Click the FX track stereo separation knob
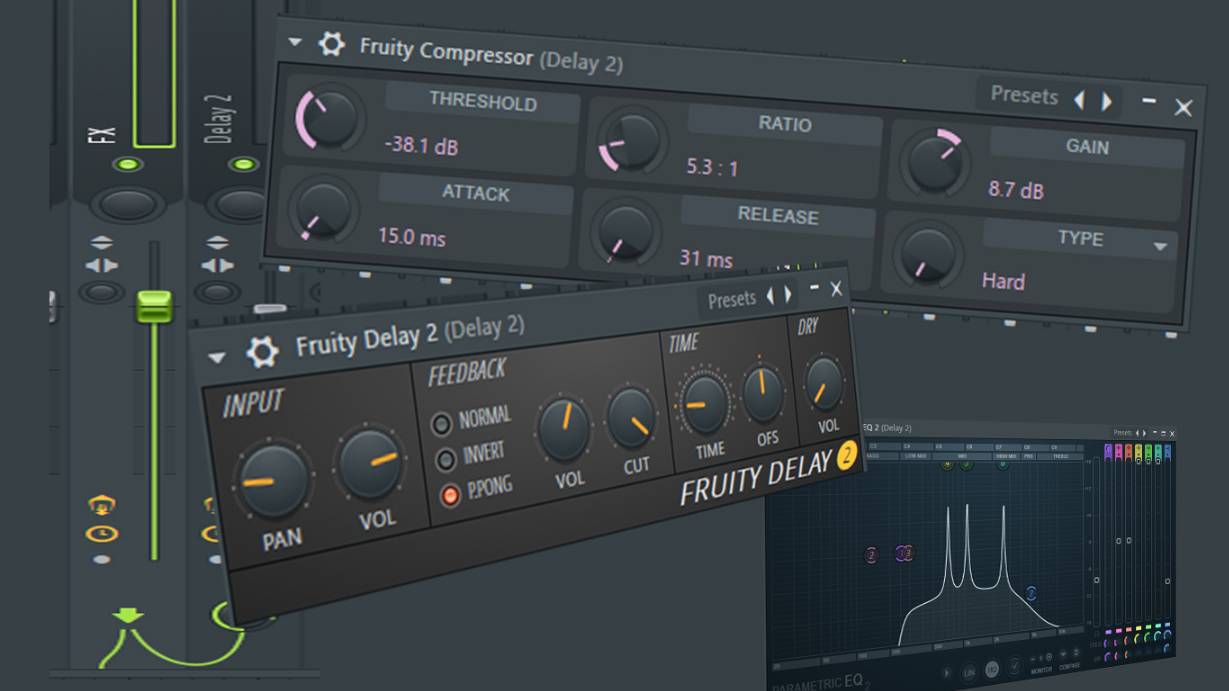Viewport: 1229px width, 691px height. pos(102,293)
